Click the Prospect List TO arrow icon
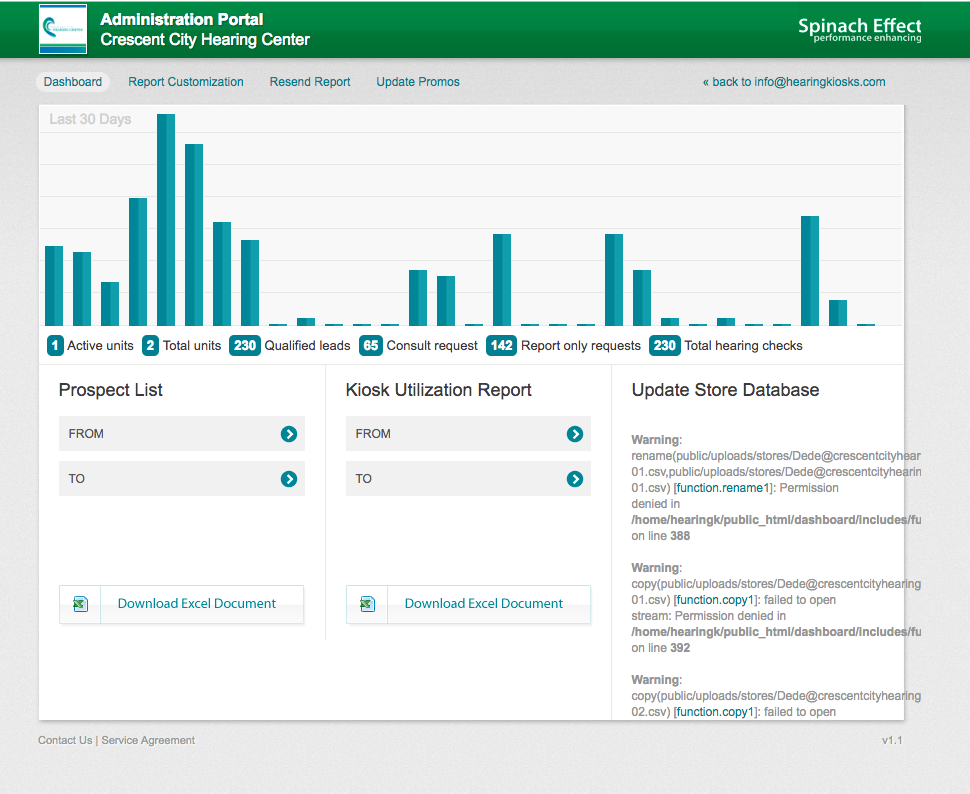The width and height of the screenshot is (970, 794). tap(289, 479)
